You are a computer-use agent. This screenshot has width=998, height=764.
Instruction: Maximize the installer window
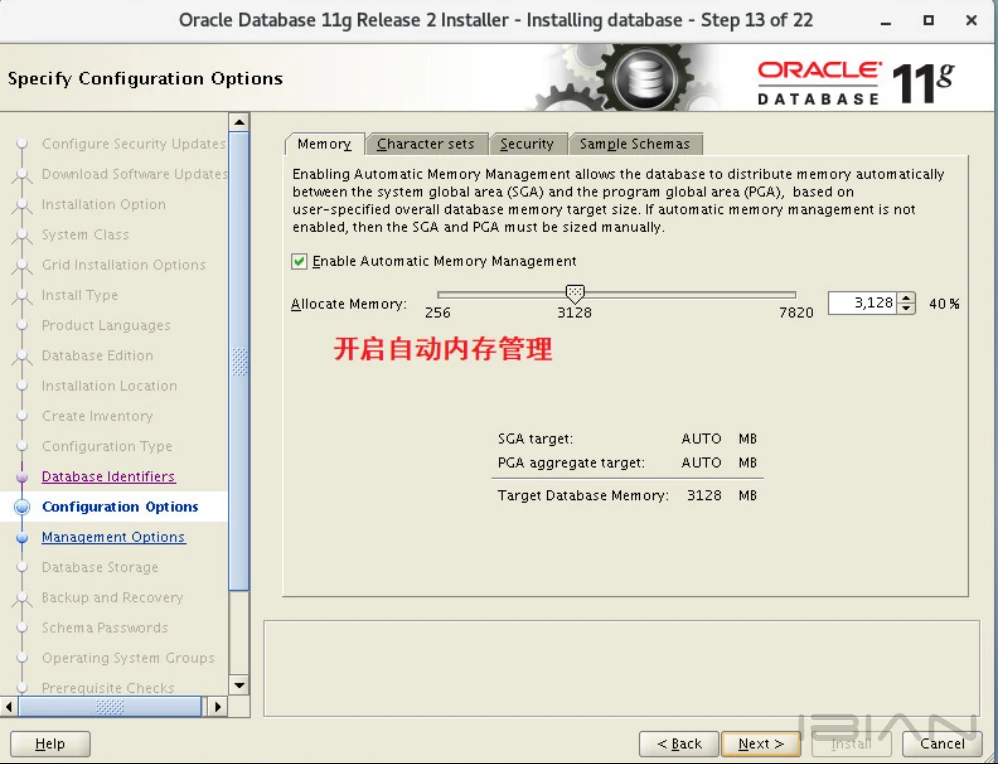[x=929, y=20]
